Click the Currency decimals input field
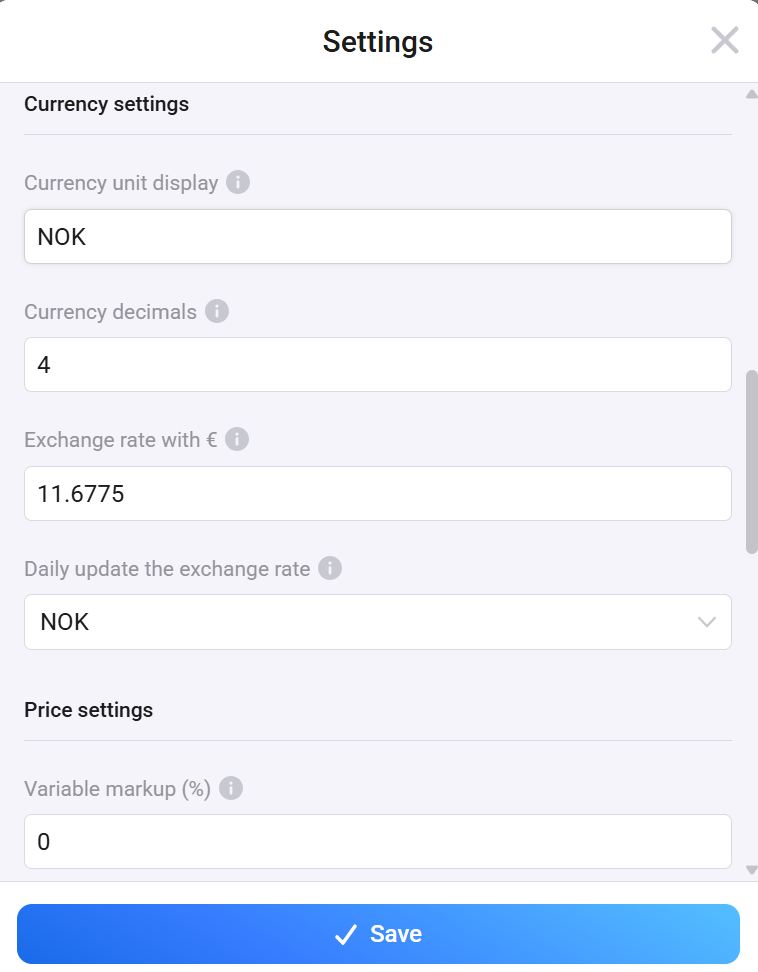758x972 pixels. pyautogui.click(x=377, y=365)
